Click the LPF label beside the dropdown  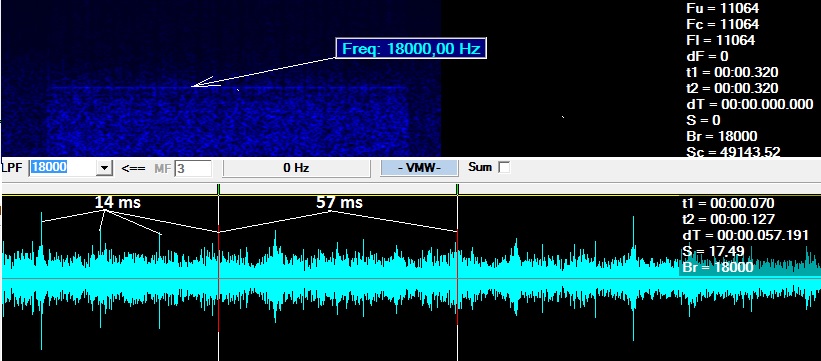click(12, 168)
